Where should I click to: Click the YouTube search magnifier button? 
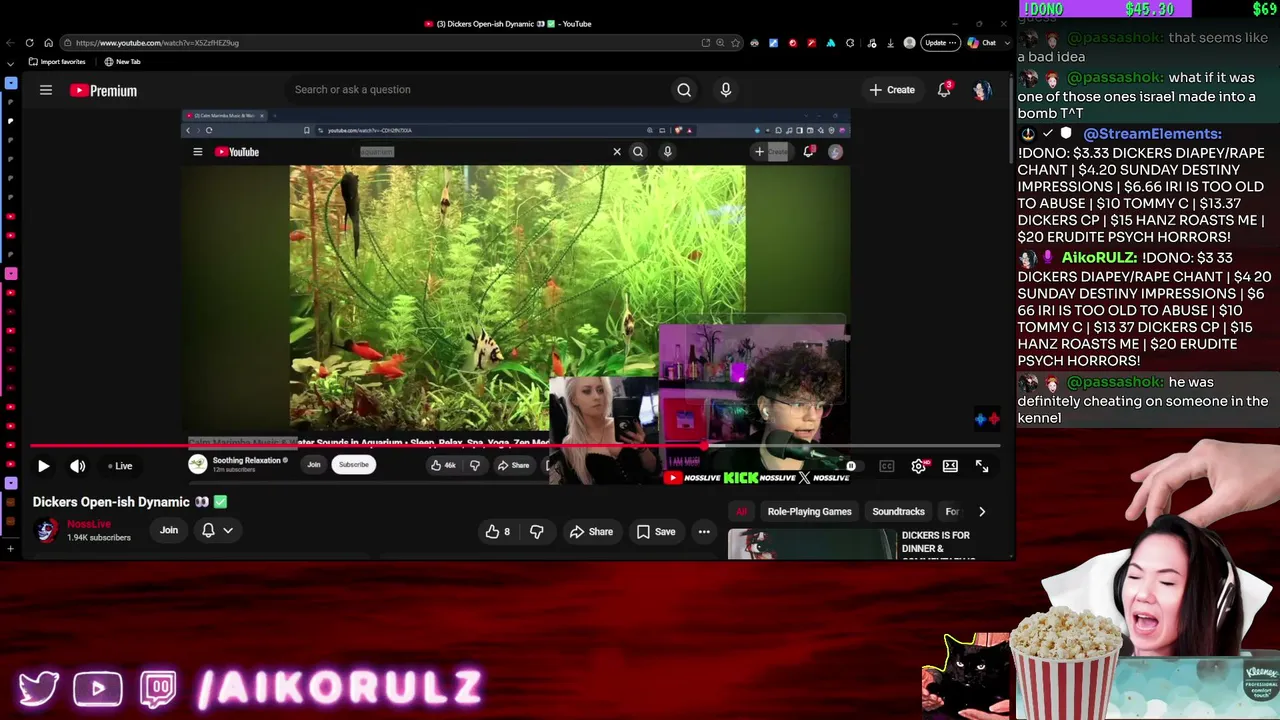point(684,90)
